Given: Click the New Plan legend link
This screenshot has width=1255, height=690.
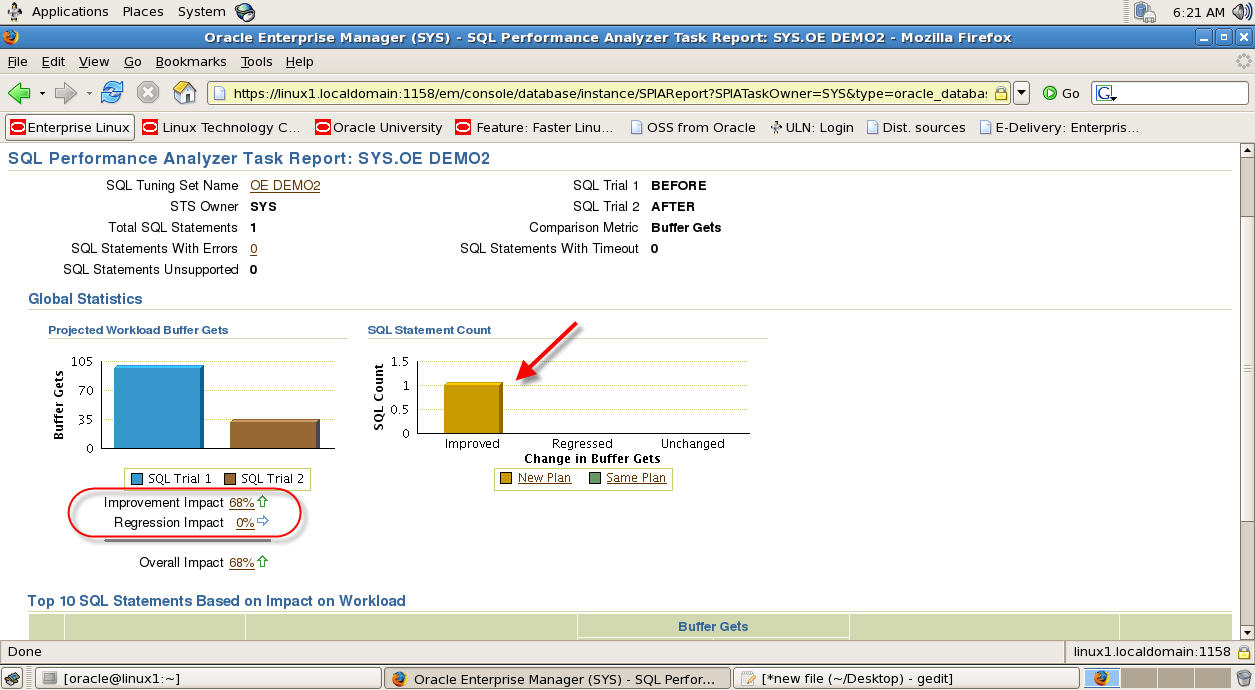Looking at the screenshot, I should 544,478.
